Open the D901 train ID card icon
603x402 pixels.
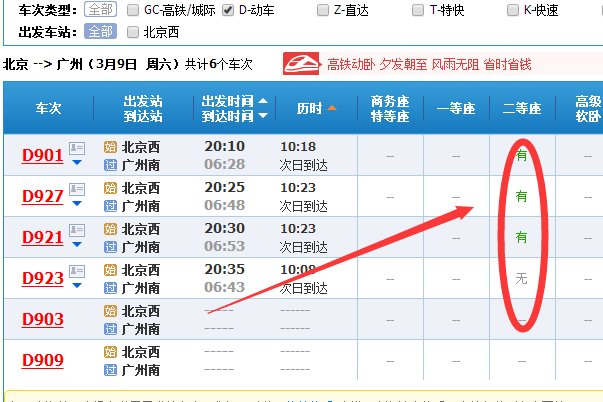point(77,148)
